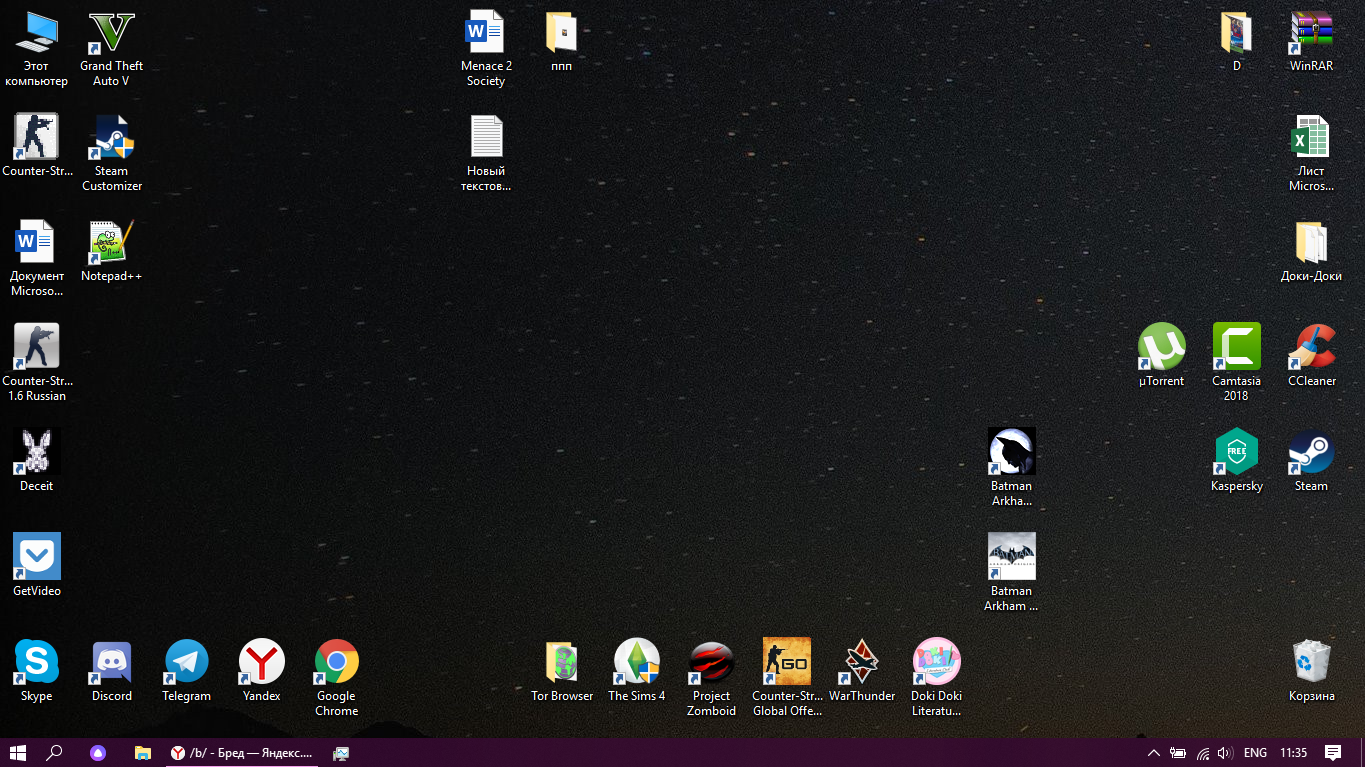Select the Project Zomboid shortcut
1365x767 pixels.
[x=711, y=678]
